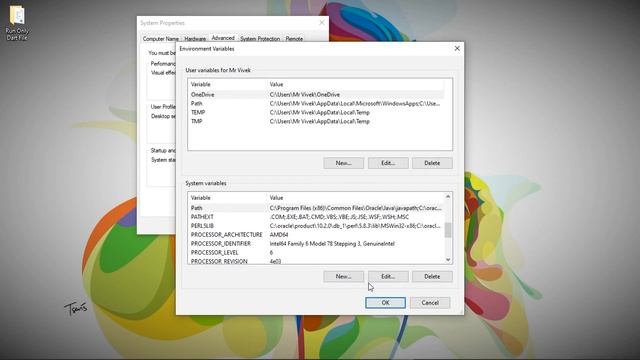Screen dimensions: 640x360
Task: Edit the selected system variable
Action: (388, 276)
